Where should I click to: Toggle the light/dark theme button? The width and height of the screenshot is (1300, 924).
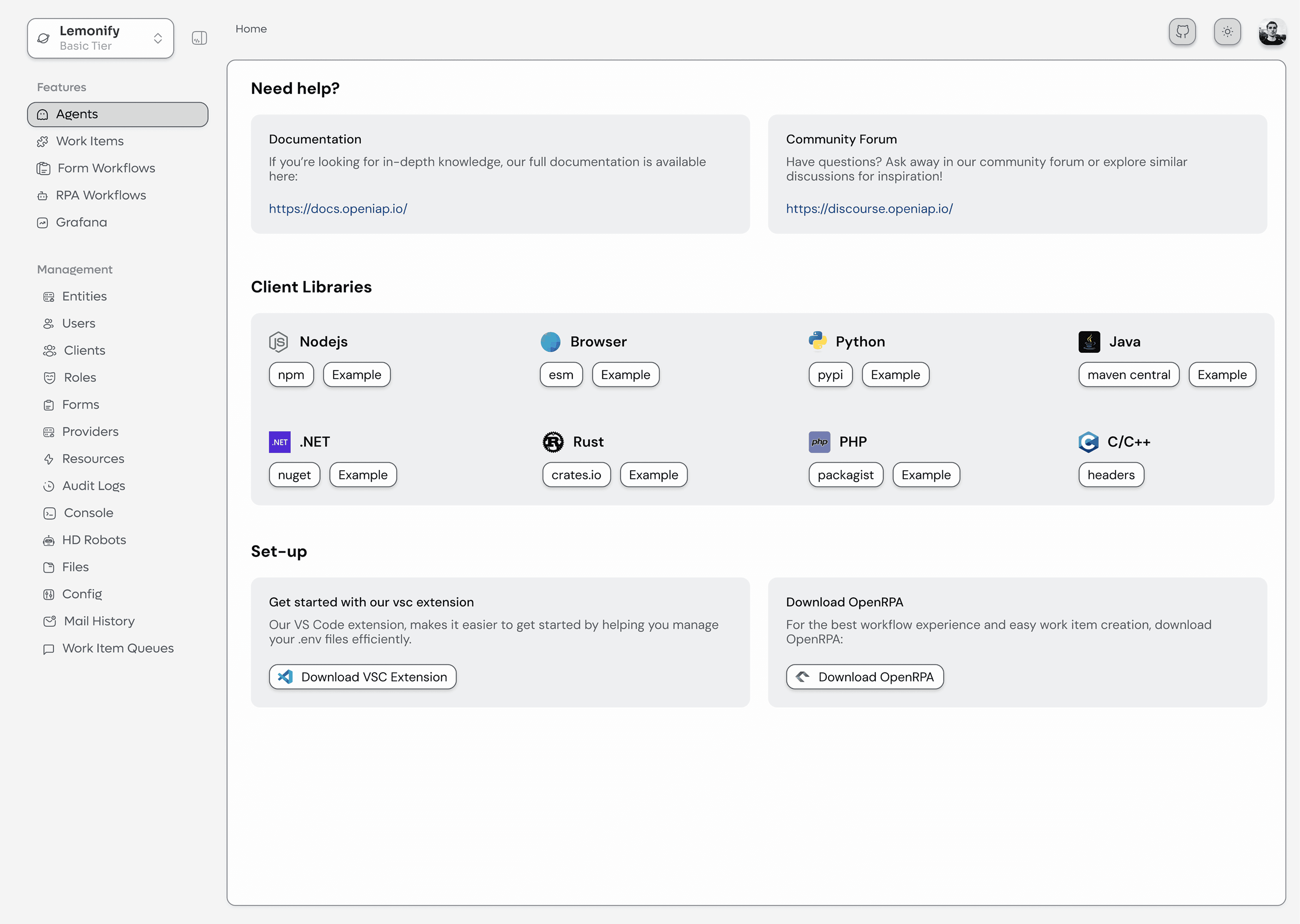(1227, 32)
